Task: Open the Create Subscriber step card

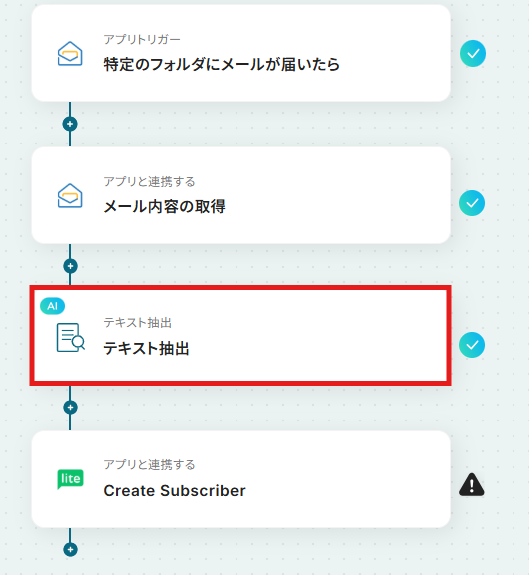Action: click(241, 479)
